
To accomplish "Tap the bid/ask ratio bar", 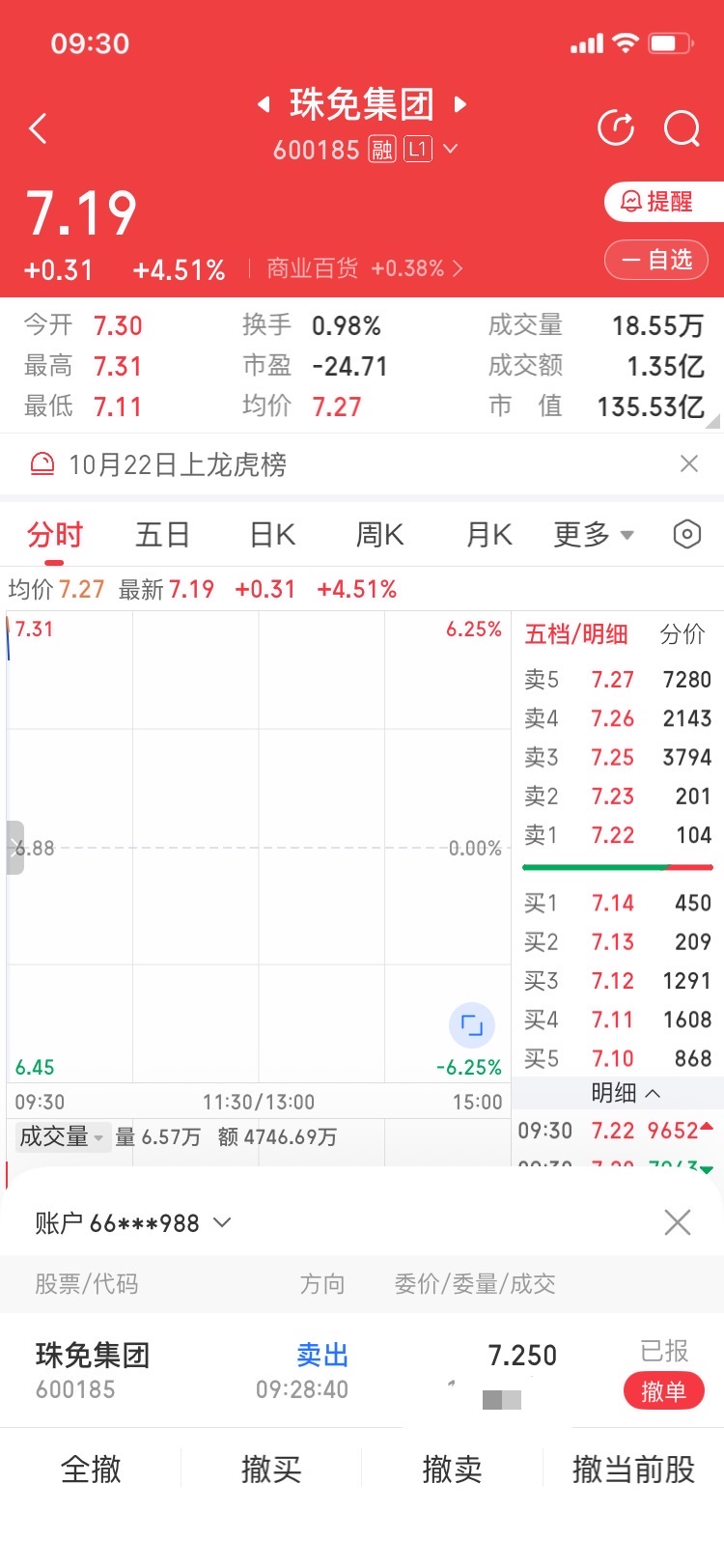I will pyautogui.click(x=618, y=868).
